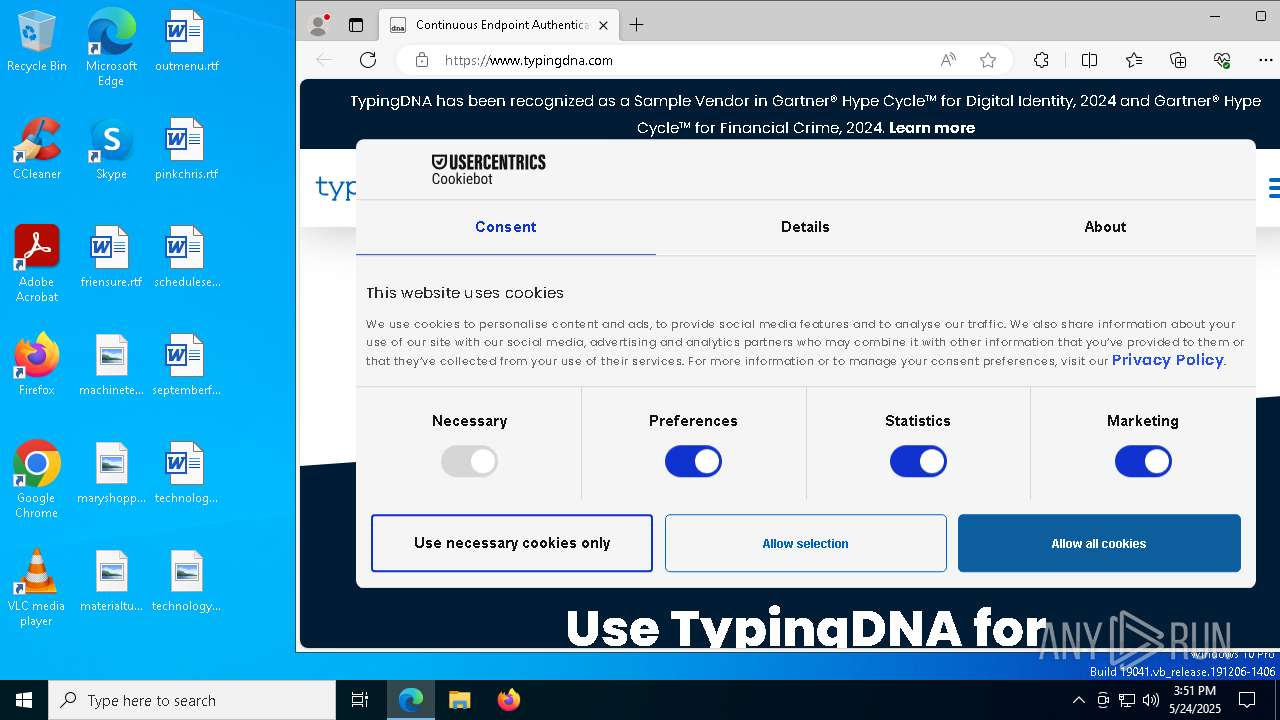Screen dimensions: 1280x720
Task: Select the septemberf... document icon
Action: [x=186, y=366]
